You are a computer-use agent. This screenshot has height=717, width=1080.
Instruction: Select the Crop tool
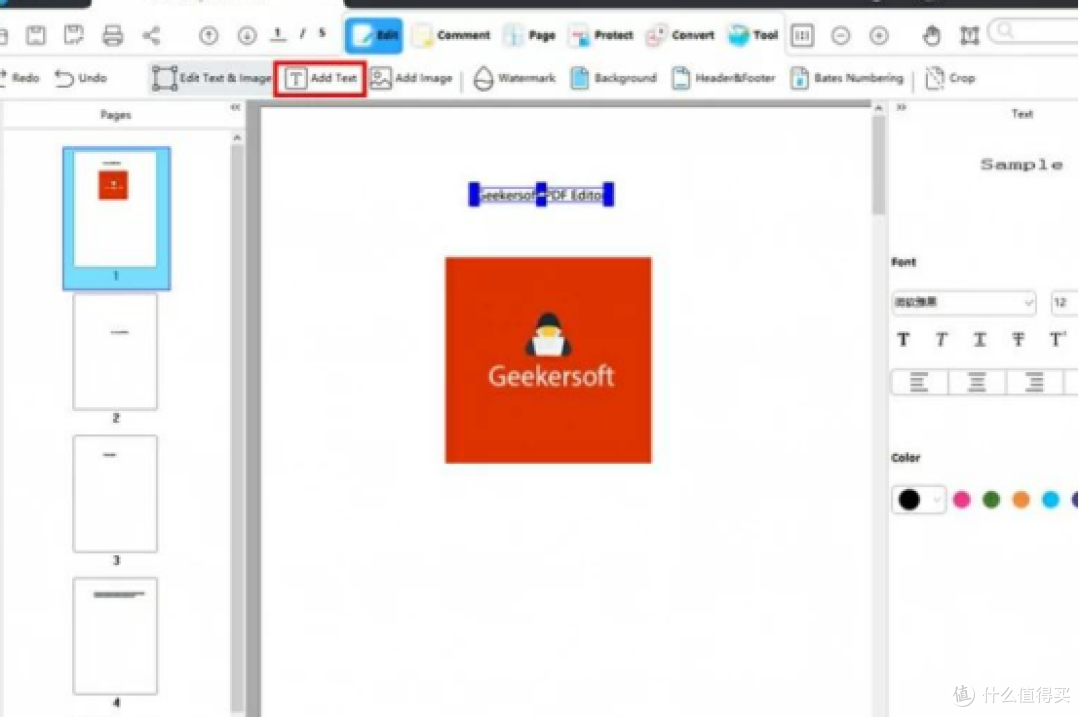click(x=951, y=78)
